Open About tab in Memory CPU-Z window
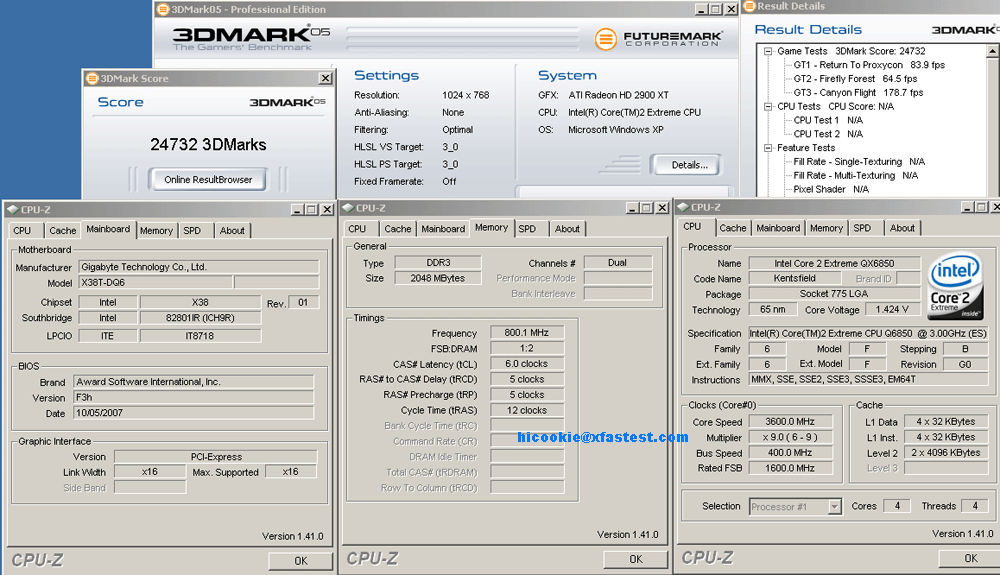 point(567,229)
